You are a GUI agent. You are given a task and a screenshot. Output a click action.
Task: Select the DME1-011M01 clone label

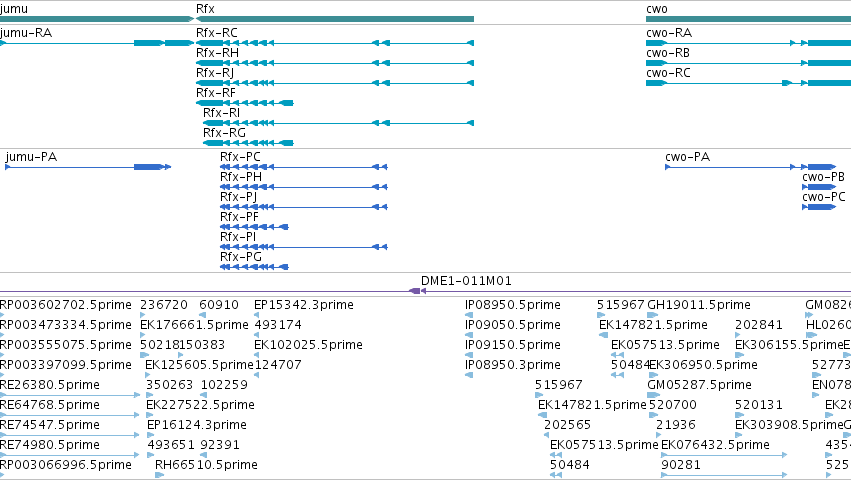[x=466, y=281]
